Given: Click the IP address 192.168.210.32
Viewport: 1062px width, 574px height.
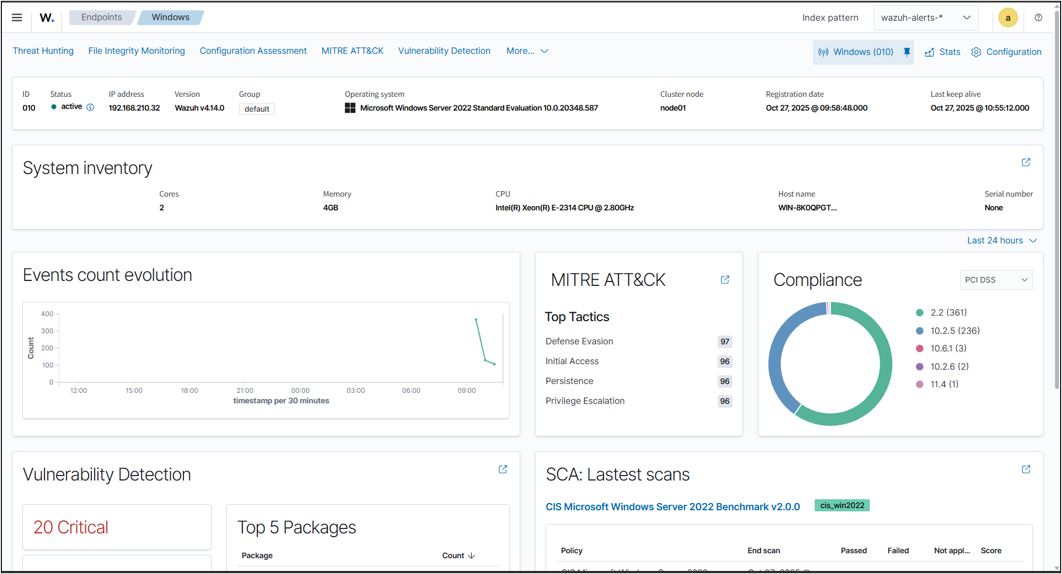Looking at the screenshot, I should click(x=134, y=108).
